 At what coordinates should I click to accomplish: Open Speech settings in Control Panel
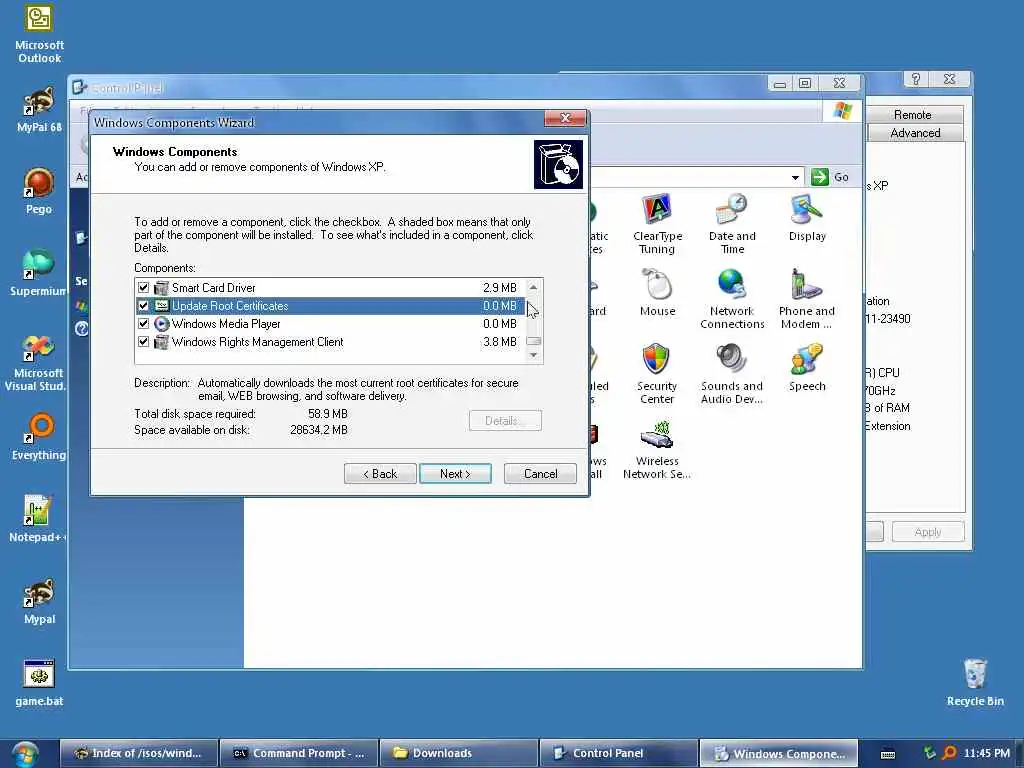807,368
